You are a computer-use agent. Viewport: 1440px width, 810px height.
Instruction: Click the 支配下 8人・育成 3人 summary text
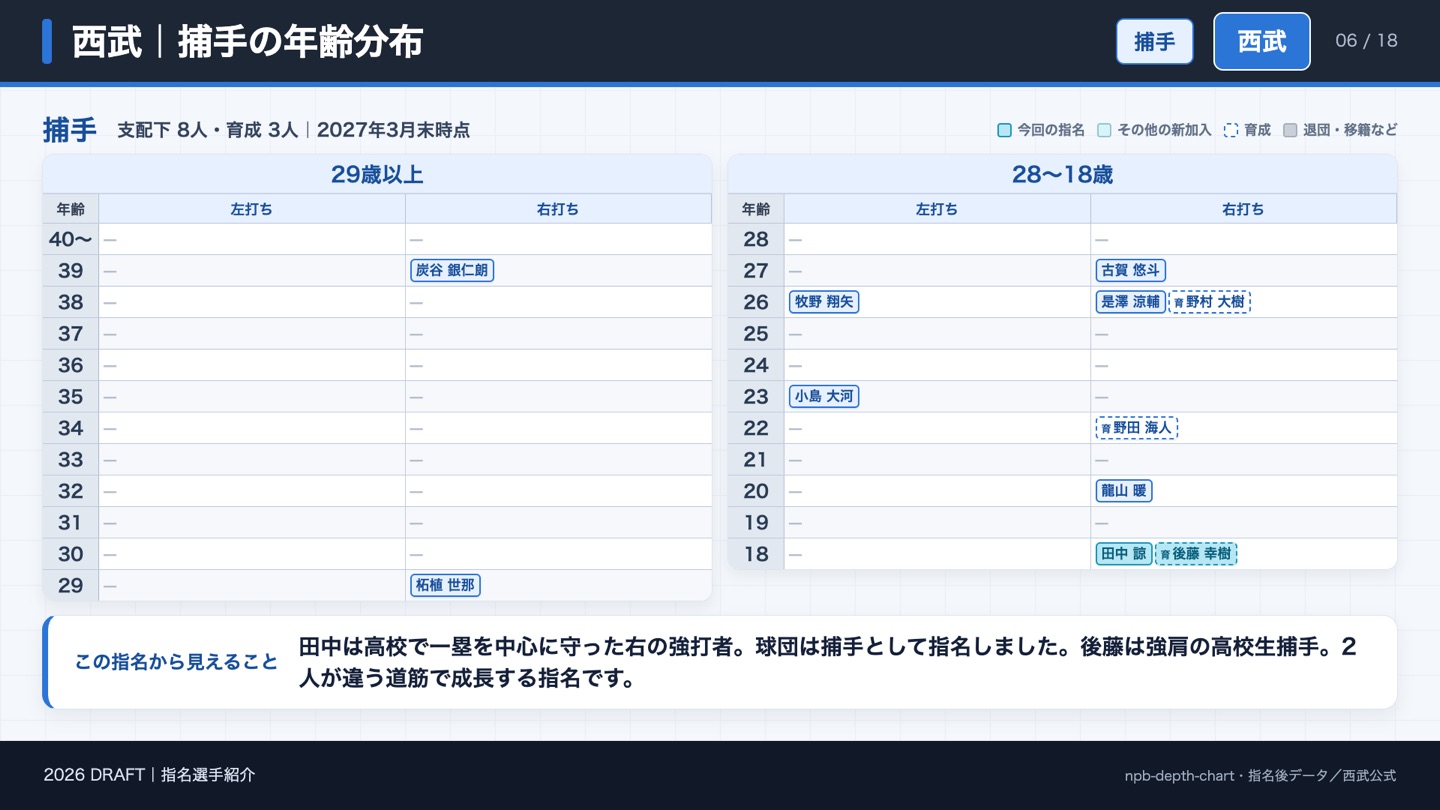208,130
